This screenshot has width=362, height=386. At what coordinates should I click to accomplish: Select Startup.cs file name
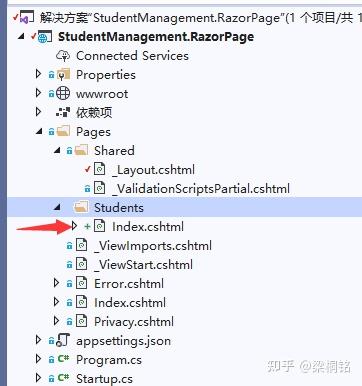coord(104,379)
